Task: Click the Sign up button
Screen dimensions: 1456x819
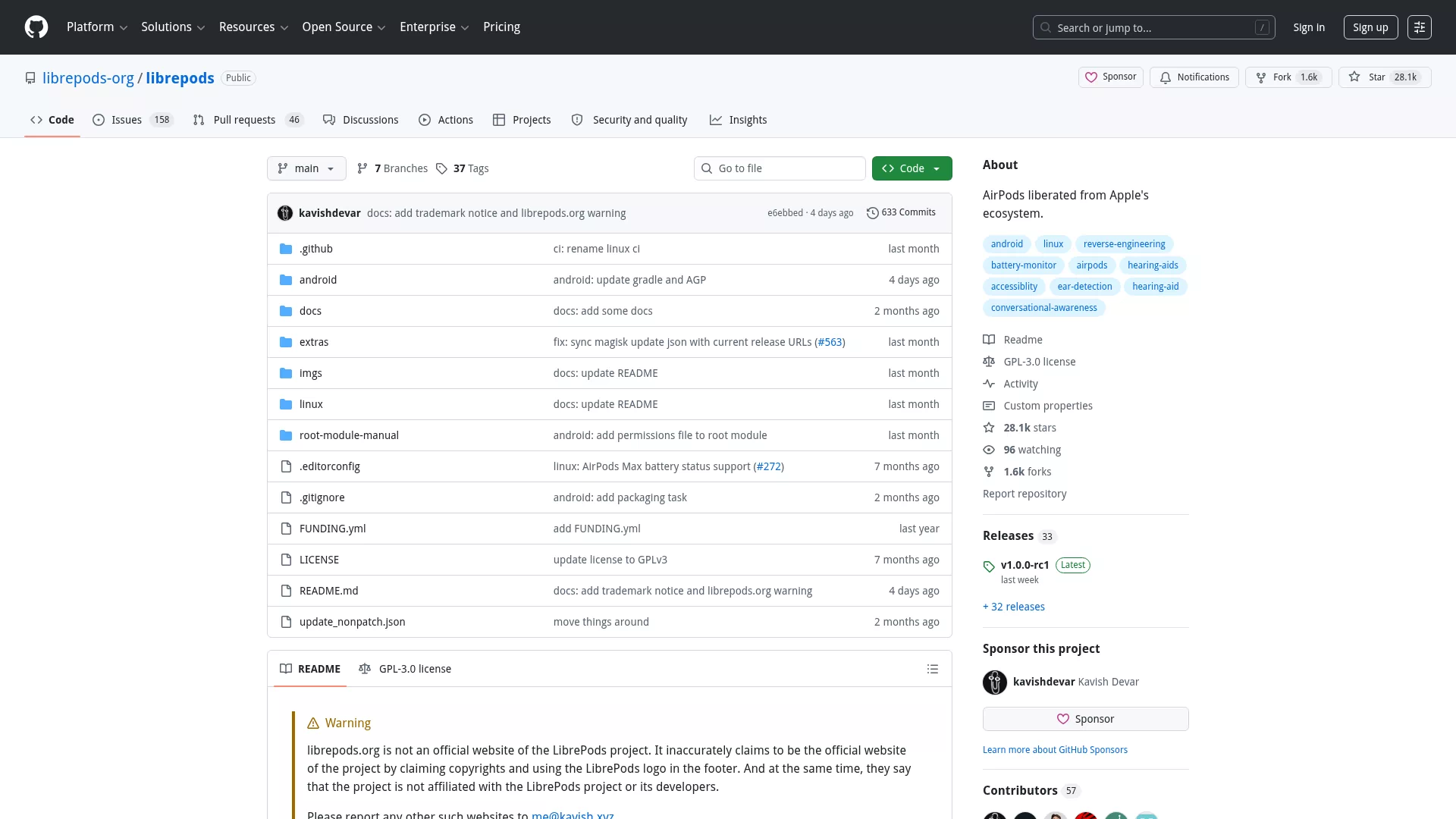Action: (x=1370, y=27)
